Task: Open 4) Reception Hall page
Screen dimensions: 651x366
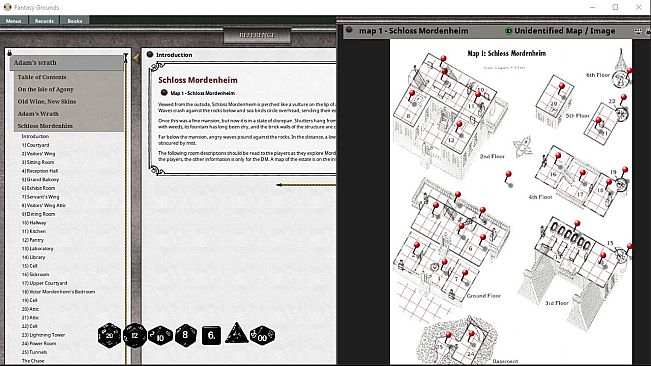Action: click(x=40, y=171)
